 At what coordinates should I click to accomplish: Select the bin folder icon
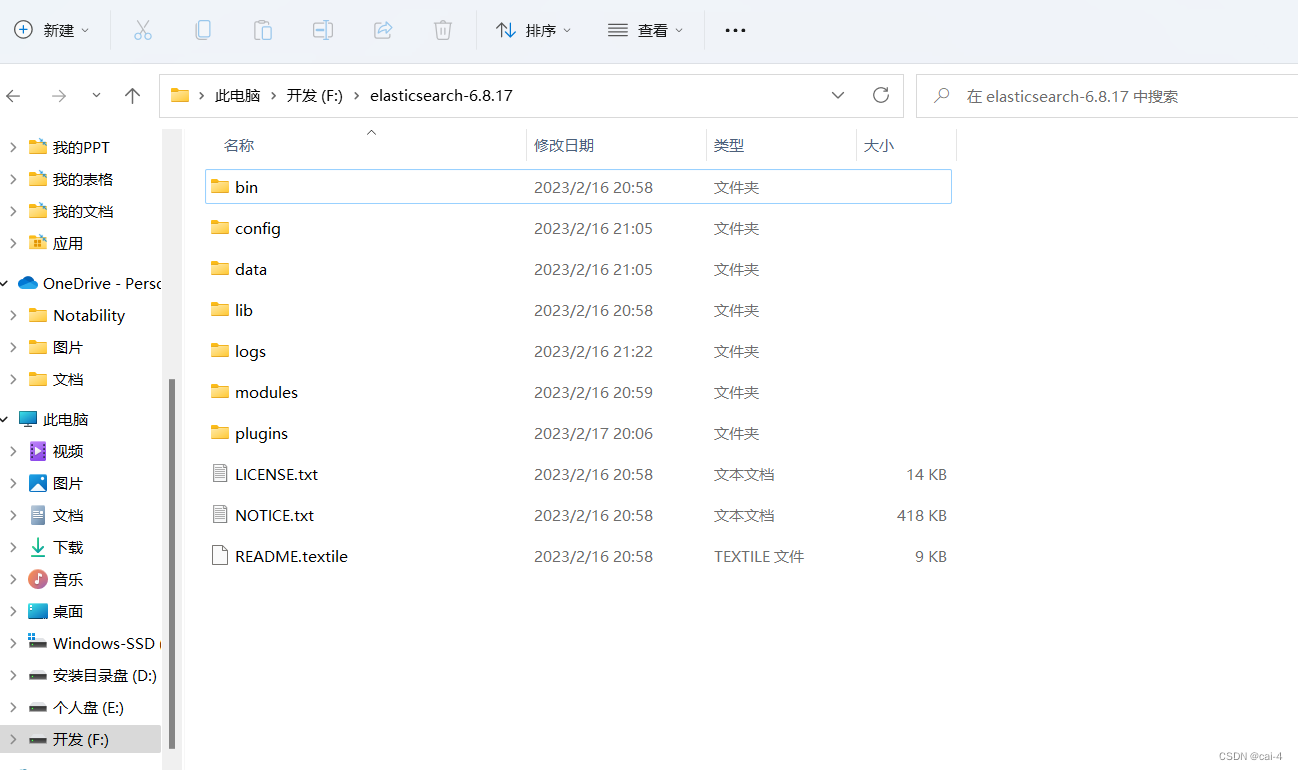point(221,186)
